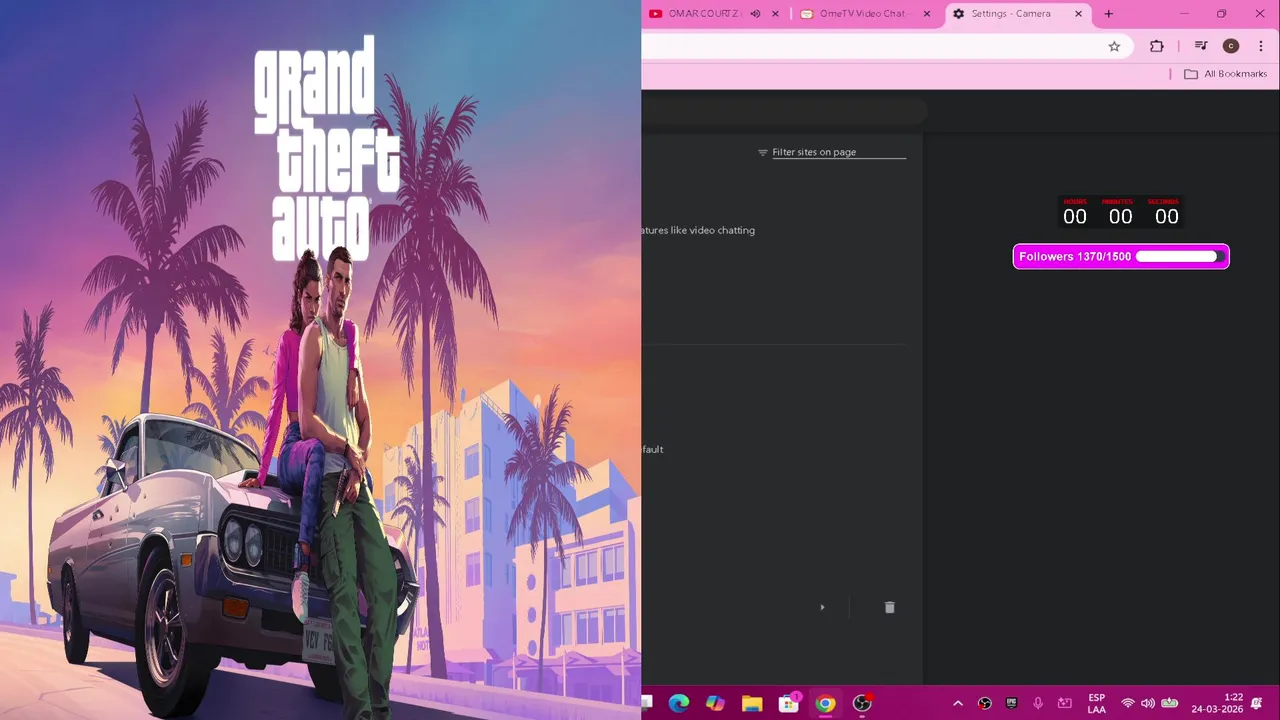Click the hours counter display
The width and height of the screenshot is (1280, 720).
[x=1075, y=213]
